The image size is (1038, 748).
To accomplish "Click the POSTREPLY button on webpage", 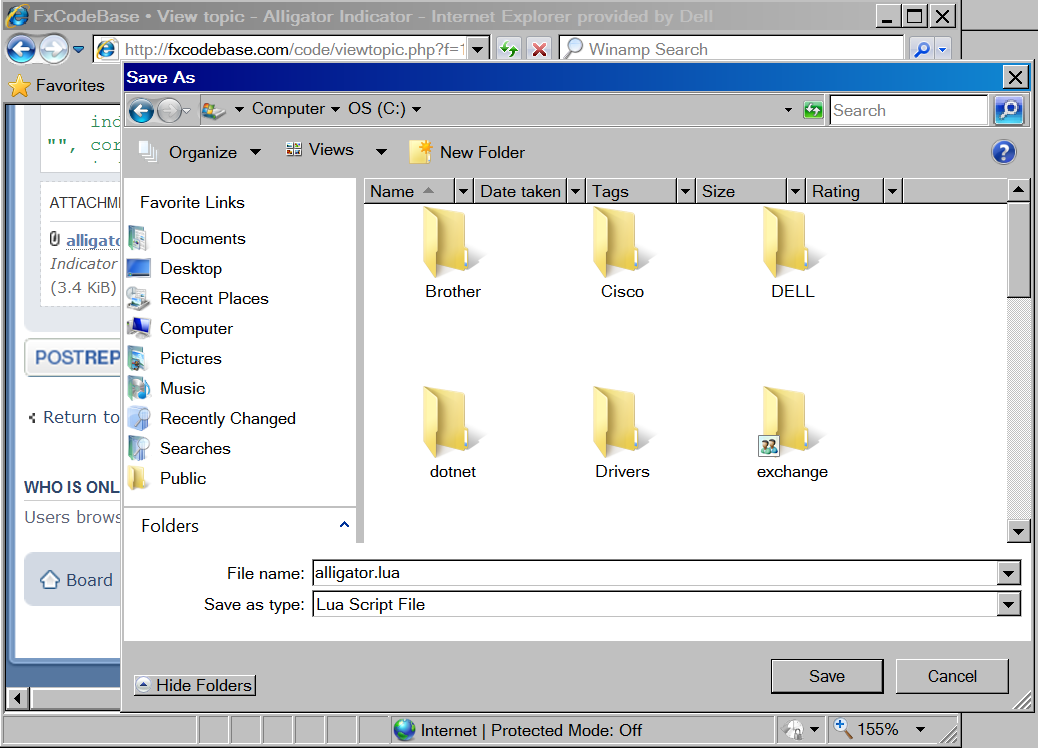I will [74, 357].
